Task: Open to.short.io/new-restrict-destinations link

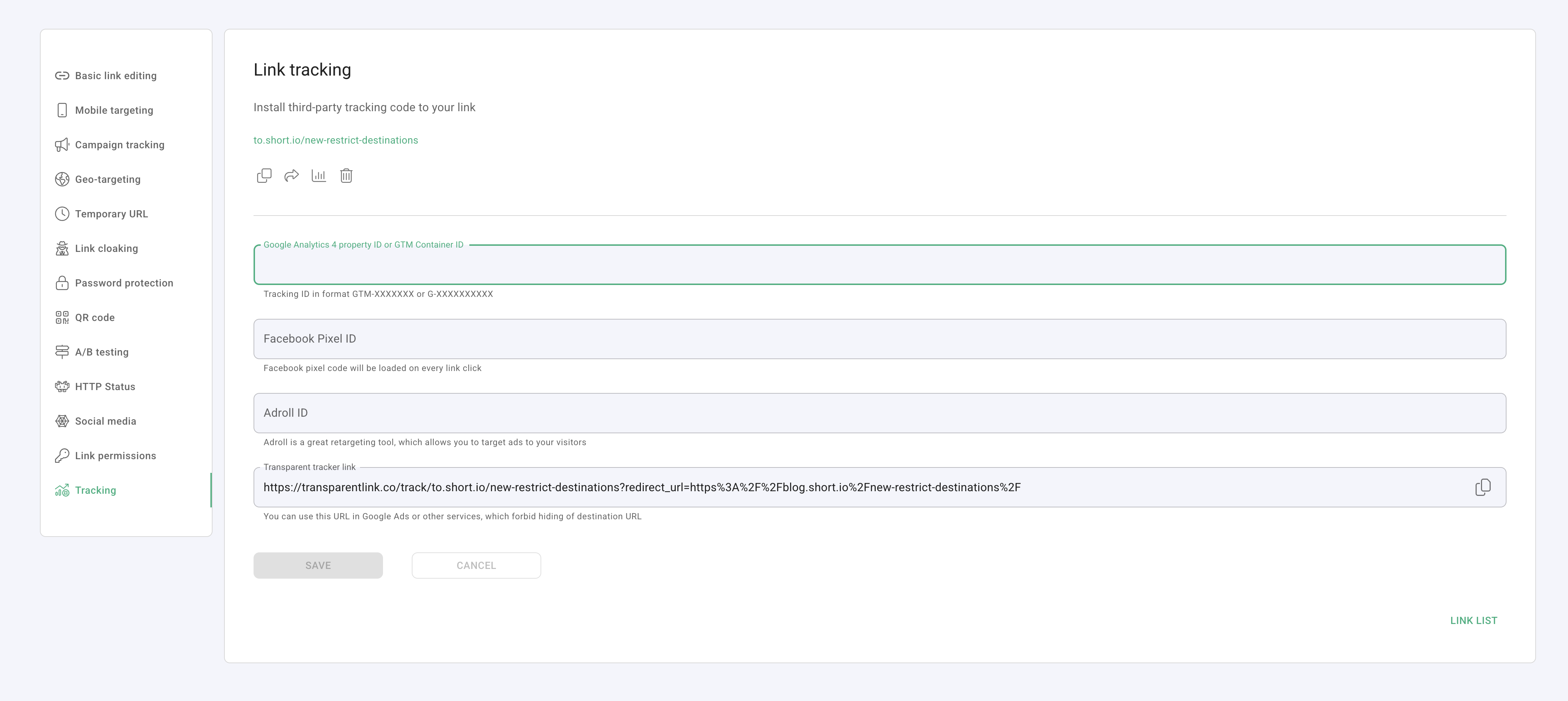Action: coord(336,140)
